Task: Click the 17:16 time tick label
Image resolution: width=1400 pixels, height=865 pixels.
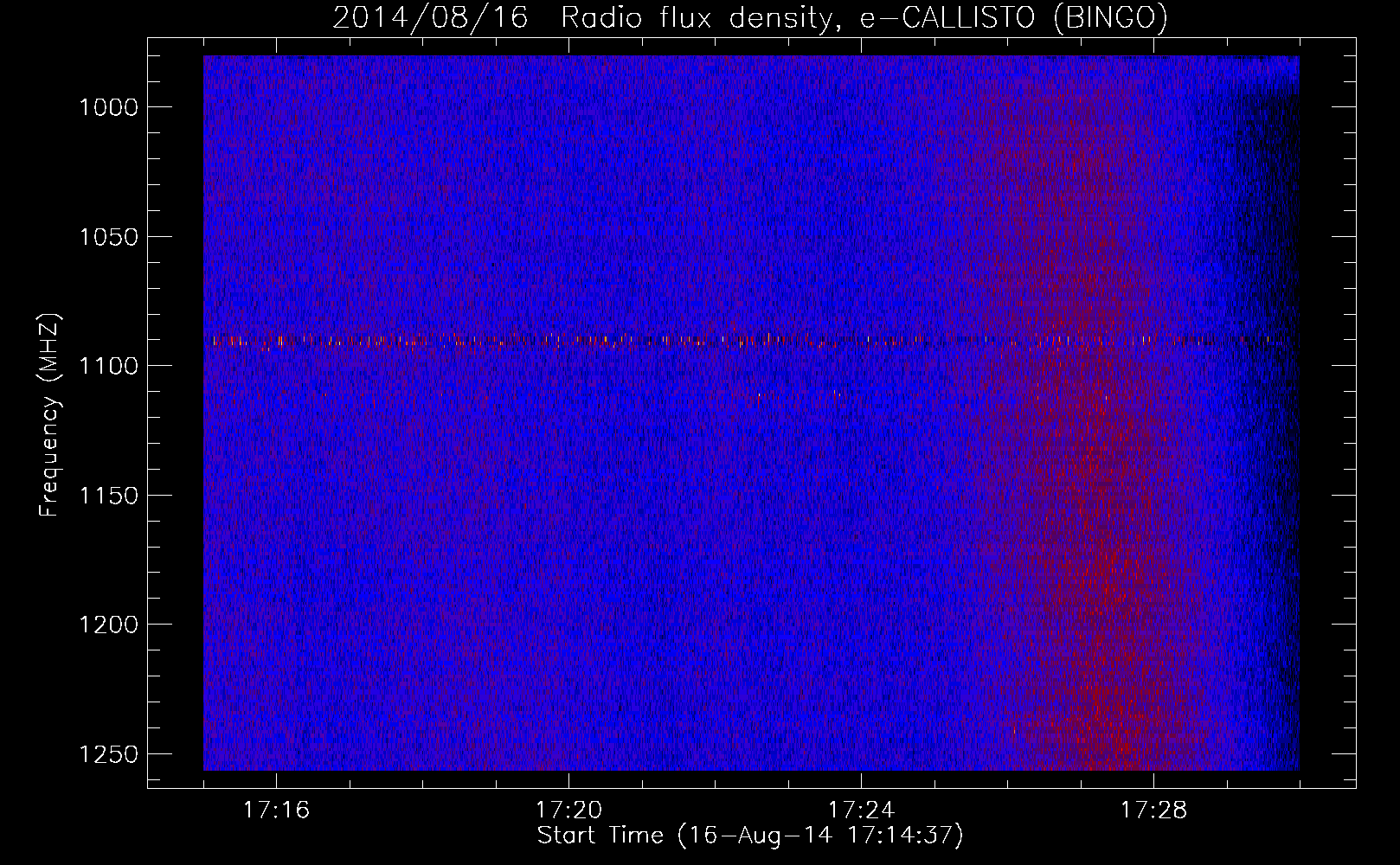Action: click(276, 811)
